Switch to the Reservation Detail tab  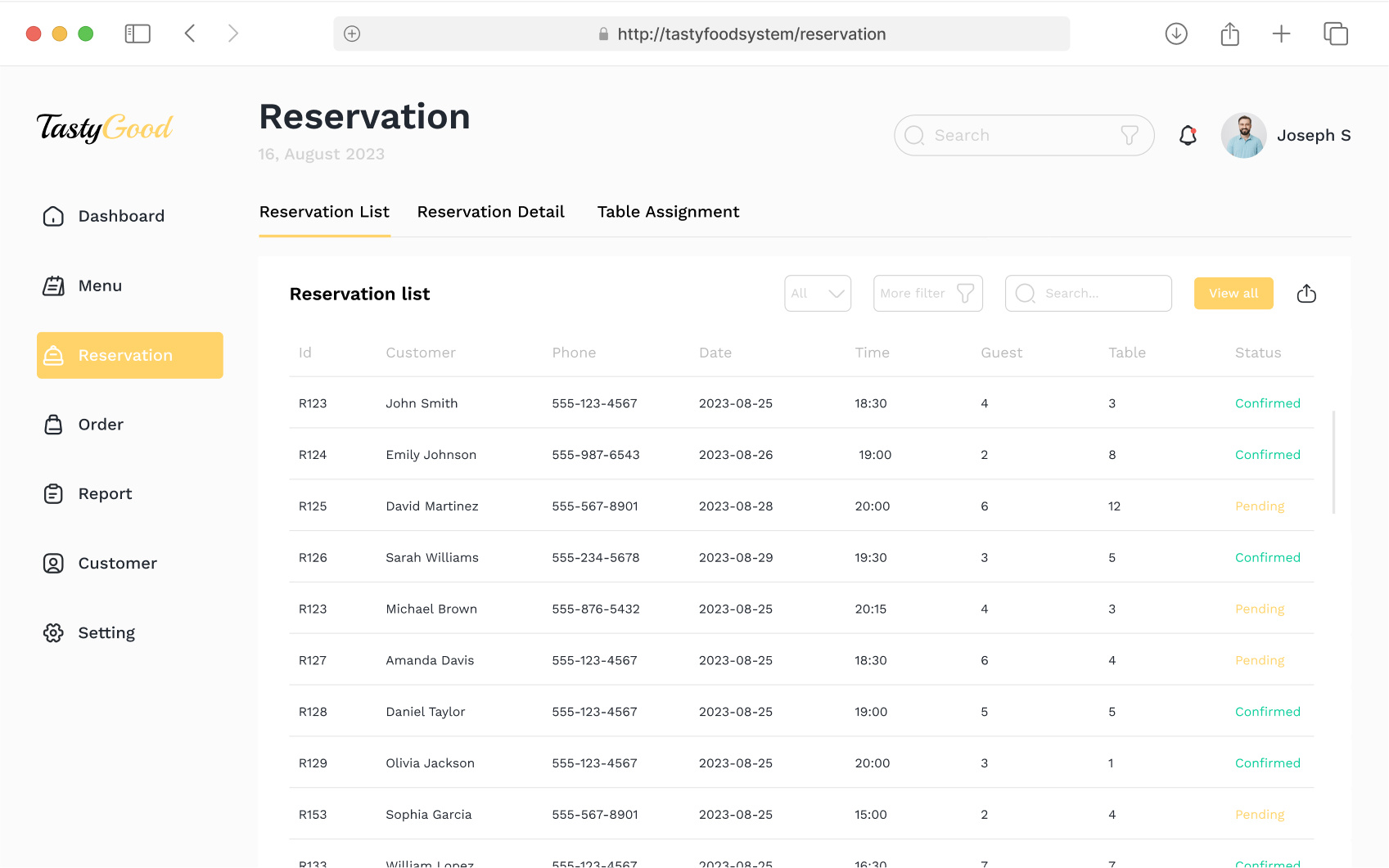pos(490,211)
